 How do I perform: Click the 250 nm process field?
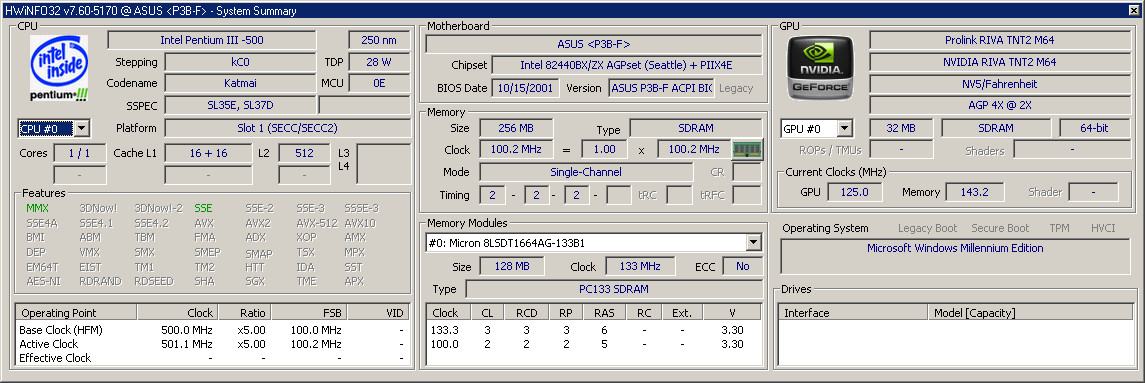click(x=379, y=40)
